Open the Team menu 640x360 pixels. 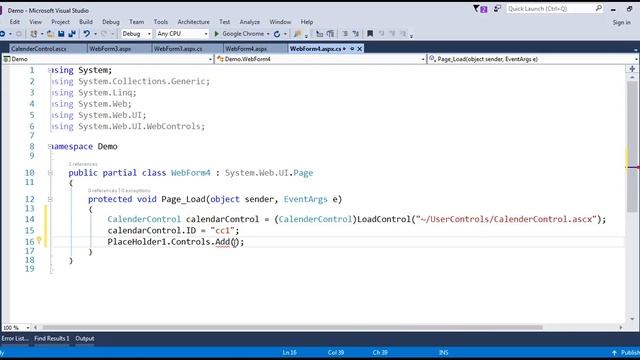(x=137, y=22)
